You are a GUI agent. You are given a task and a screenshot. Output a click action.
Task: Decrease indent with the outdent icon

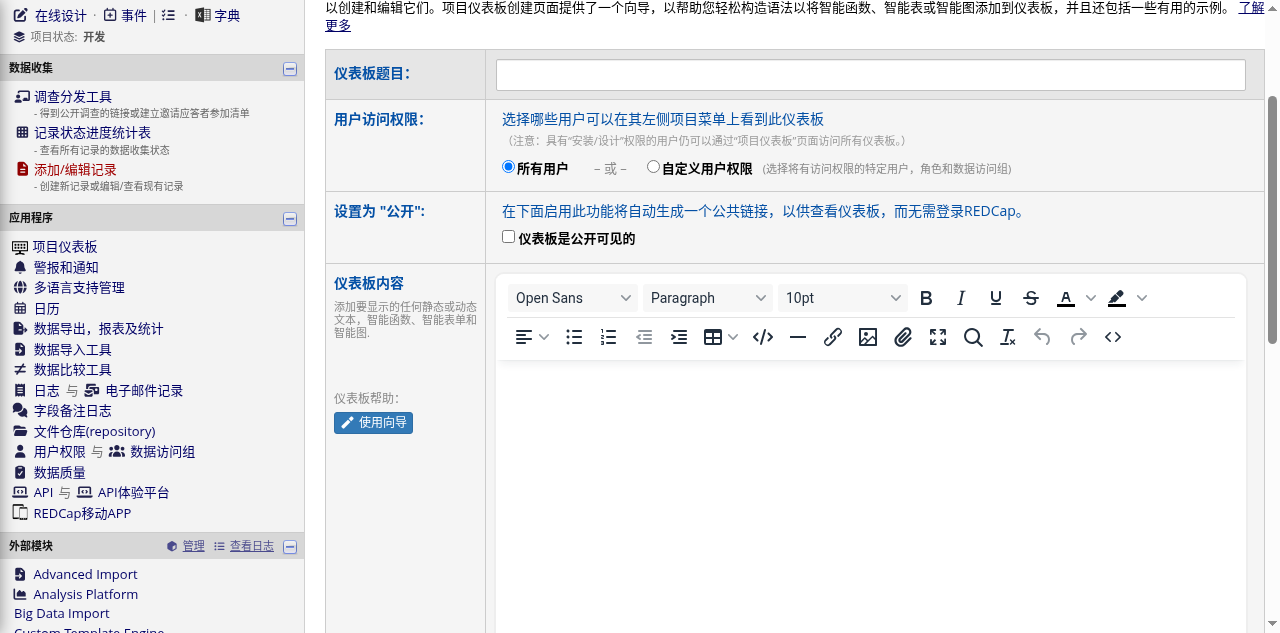click(644, 337)
